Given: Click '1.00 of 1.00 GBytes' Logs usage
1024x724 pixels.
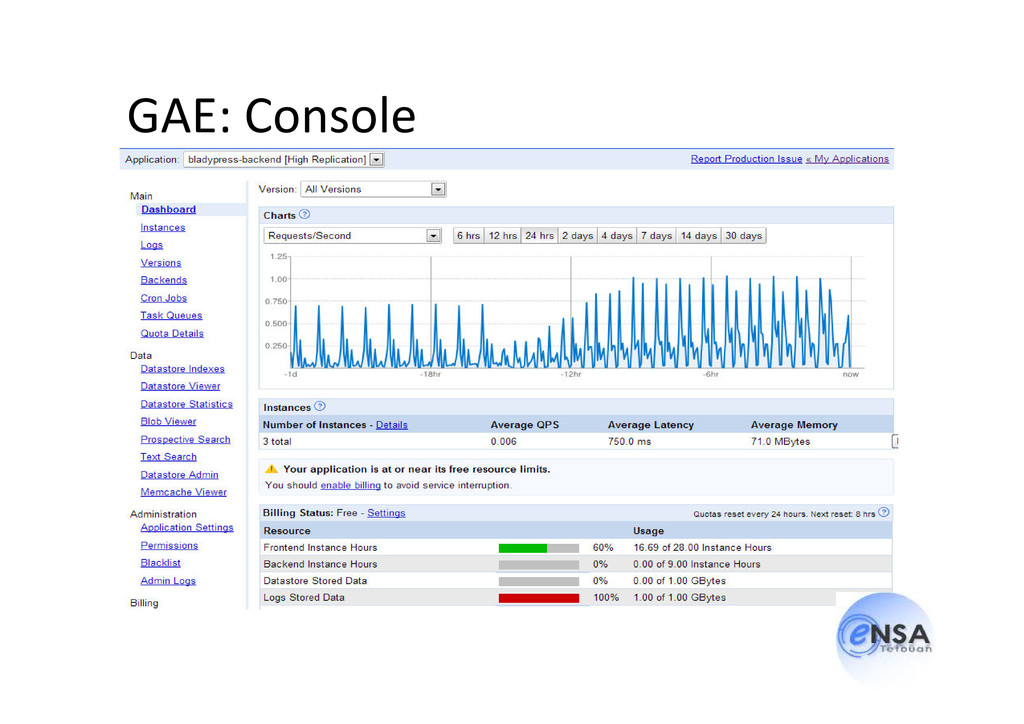Looking at the screenshot, I should pos(679,597).
